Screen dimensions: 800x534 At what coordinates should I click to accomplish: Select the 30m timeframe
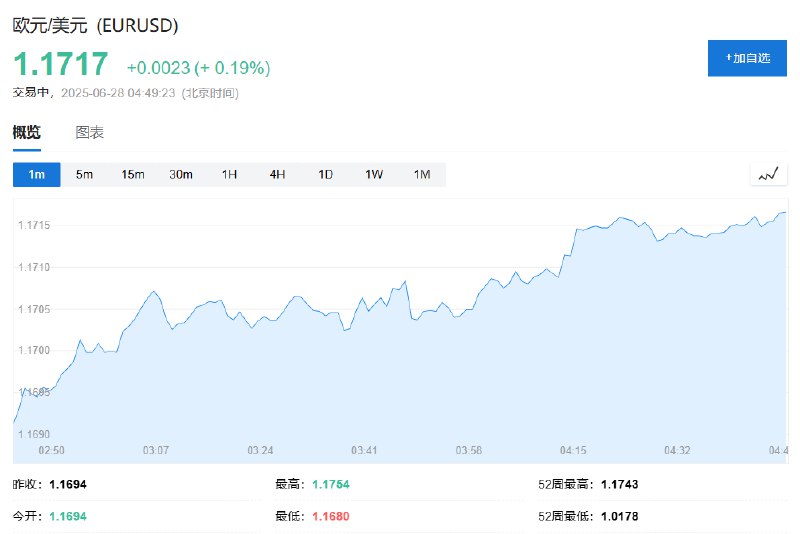(181, 174)
